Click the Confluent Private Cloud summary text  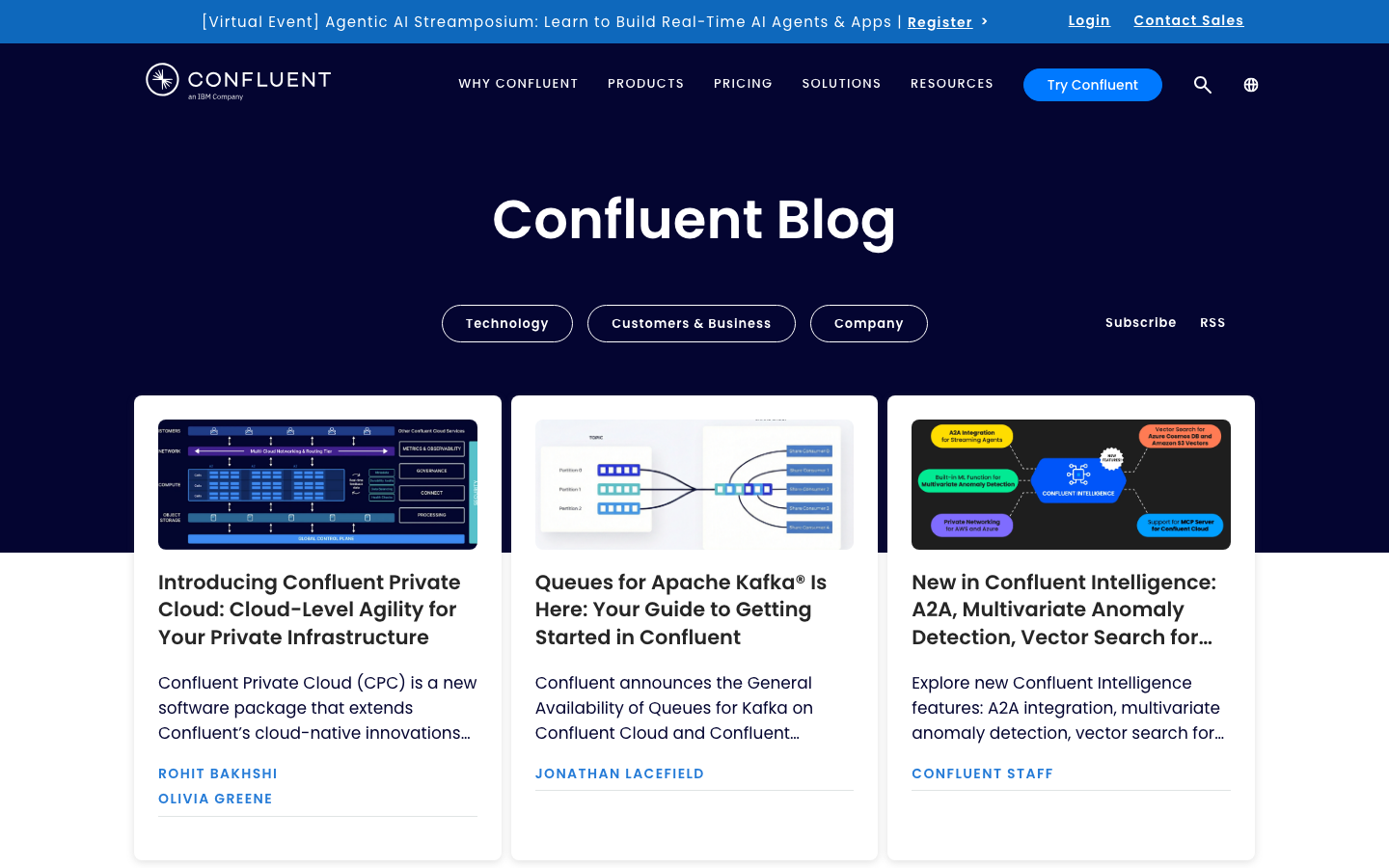pos(317,708)
